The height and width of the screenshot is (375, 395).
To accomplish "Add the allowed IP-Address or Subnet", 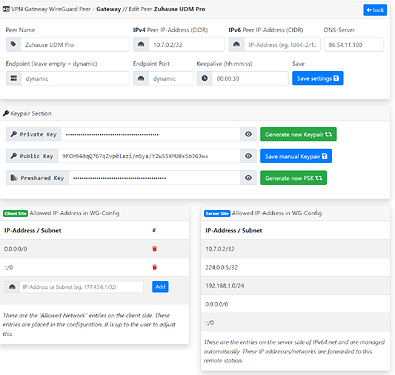I will 160,287.
